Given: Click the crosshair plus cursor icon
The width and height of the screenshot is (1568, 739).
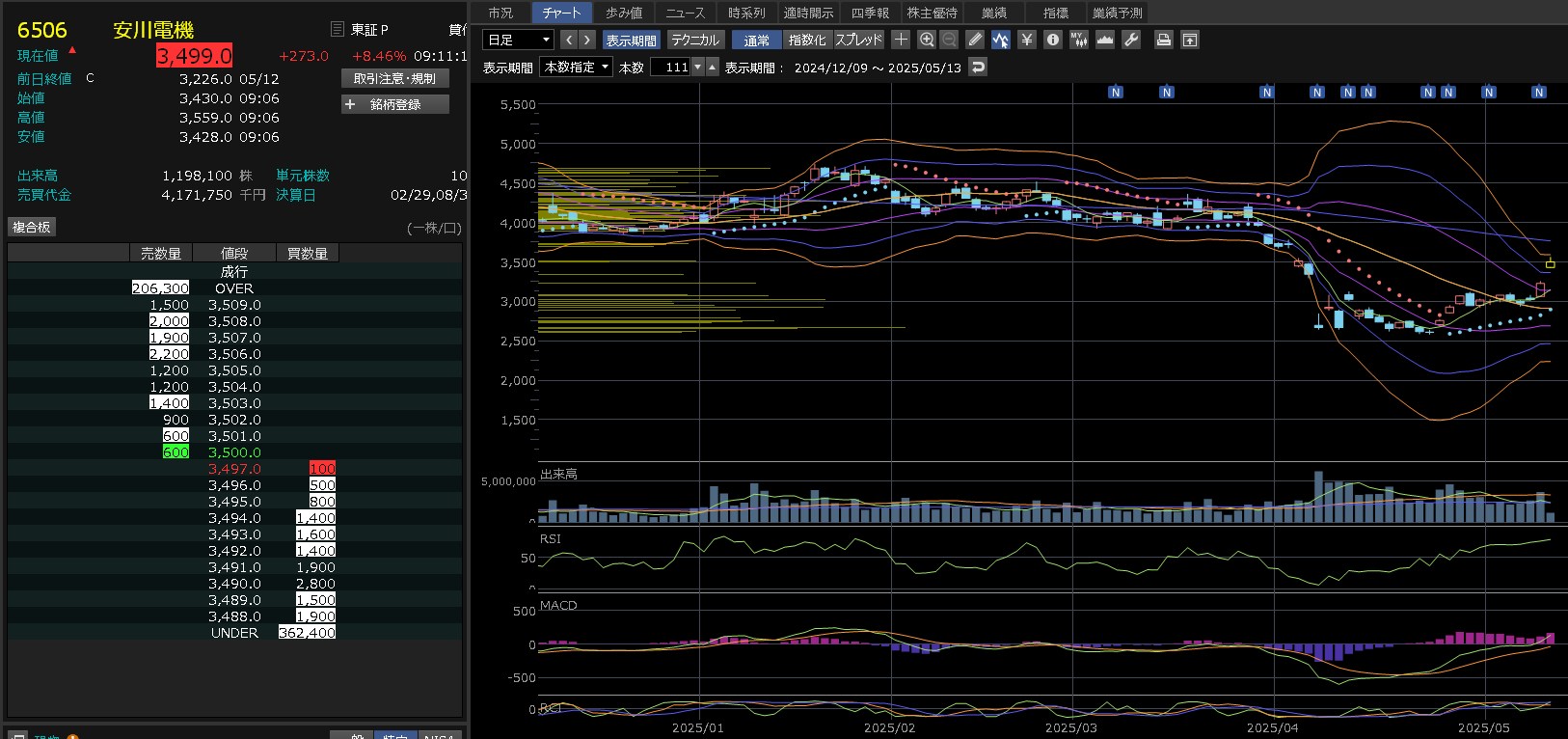Looking at the screenshot, I should pos(901,40).
